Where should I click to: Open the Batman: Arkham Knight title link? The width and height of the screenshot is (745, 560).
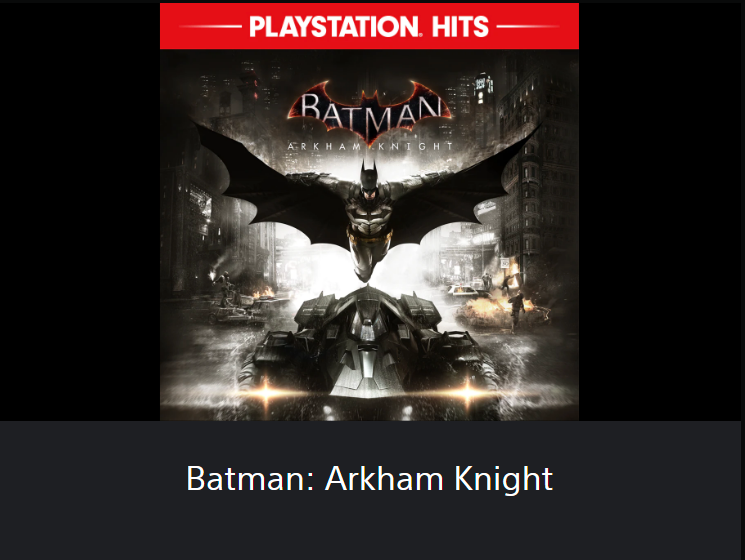pos(369,479)
